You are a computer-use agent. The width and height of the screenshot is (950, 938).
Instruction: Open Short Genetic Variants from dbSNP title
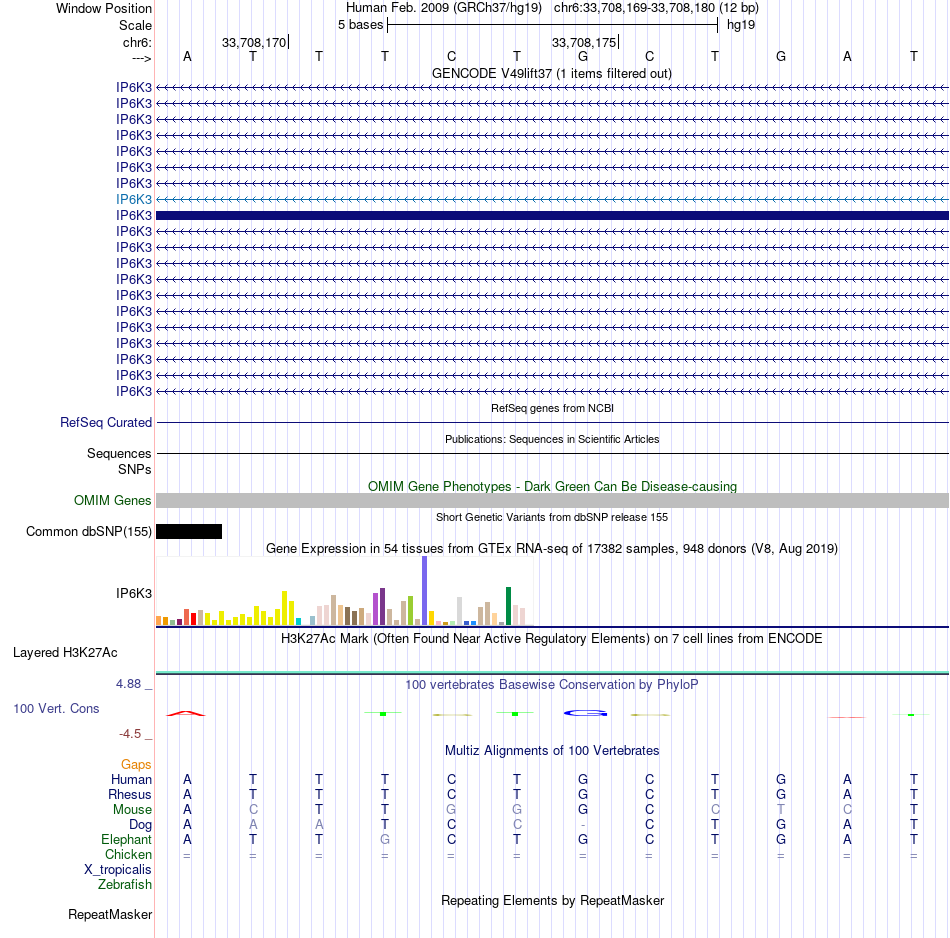pos(552,517)
